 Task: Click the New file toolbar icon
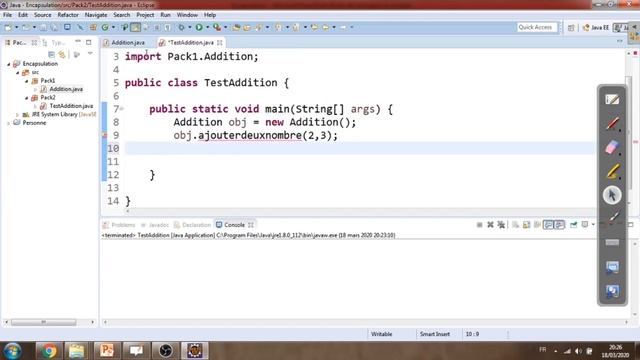click(8, 27)
